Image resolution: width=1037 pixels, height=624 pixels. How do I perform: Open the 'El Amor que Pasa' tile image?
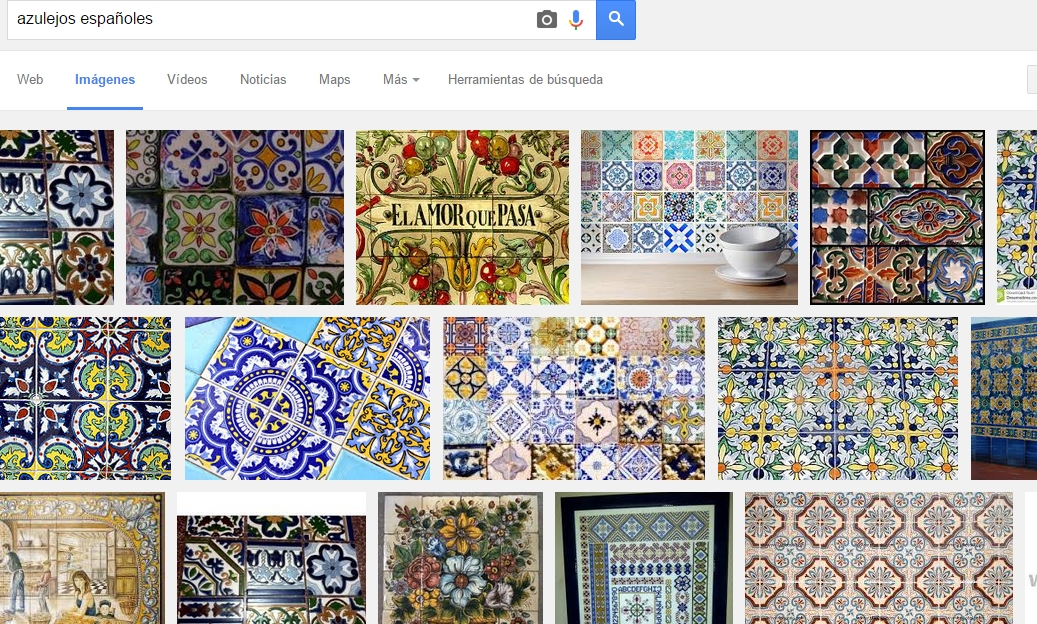coord(462,217)
